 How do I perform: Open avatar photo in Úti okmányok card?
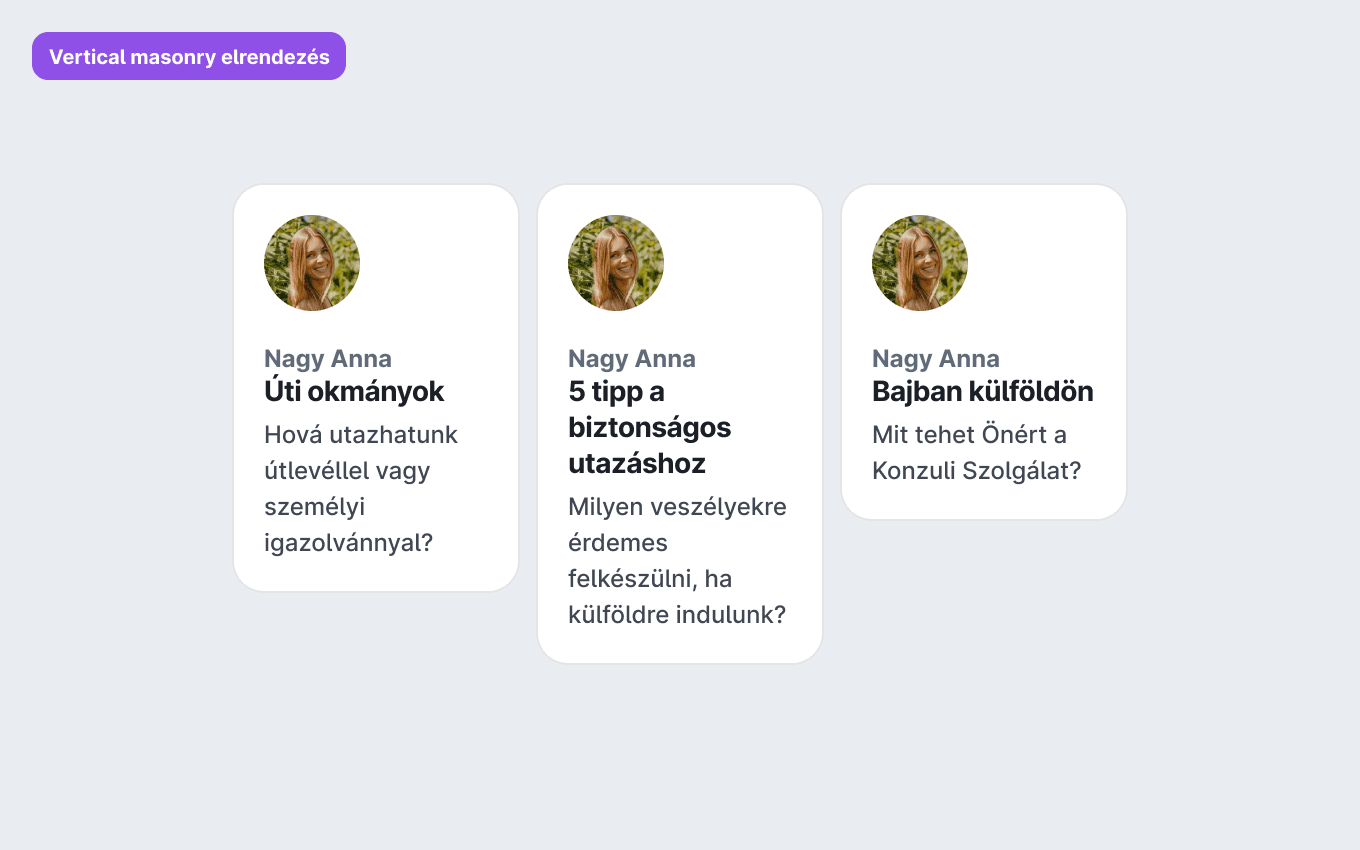pyautogui.click(x=312, y=263)
